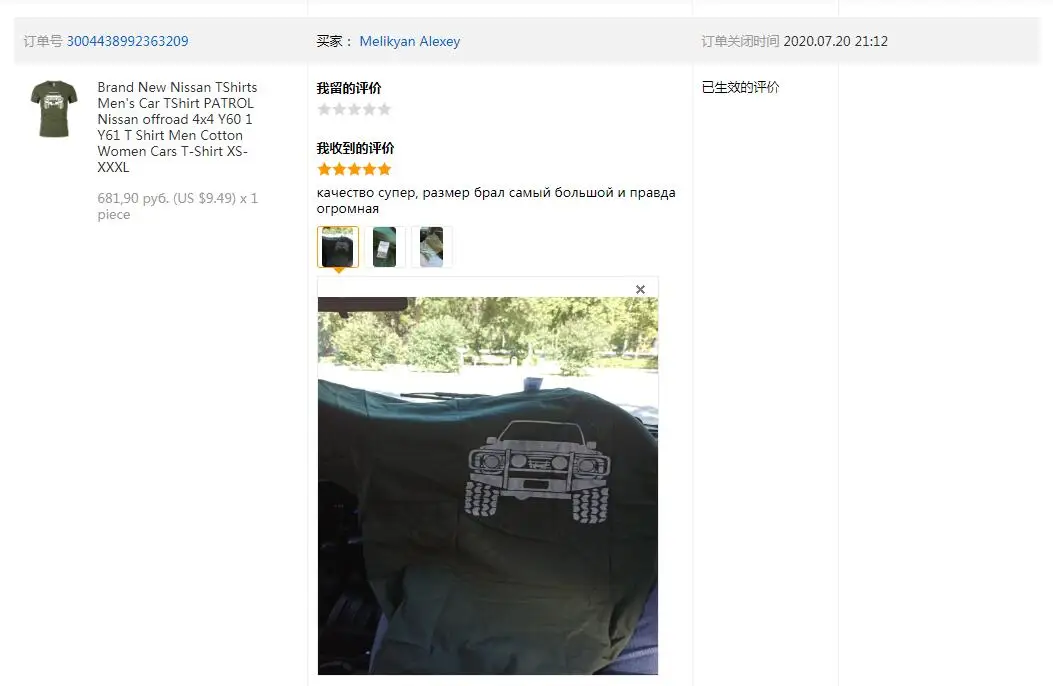The image size is (1053, 686).
Task: Open order number 3004438992363209 link
Action: [x=128, y=41]
